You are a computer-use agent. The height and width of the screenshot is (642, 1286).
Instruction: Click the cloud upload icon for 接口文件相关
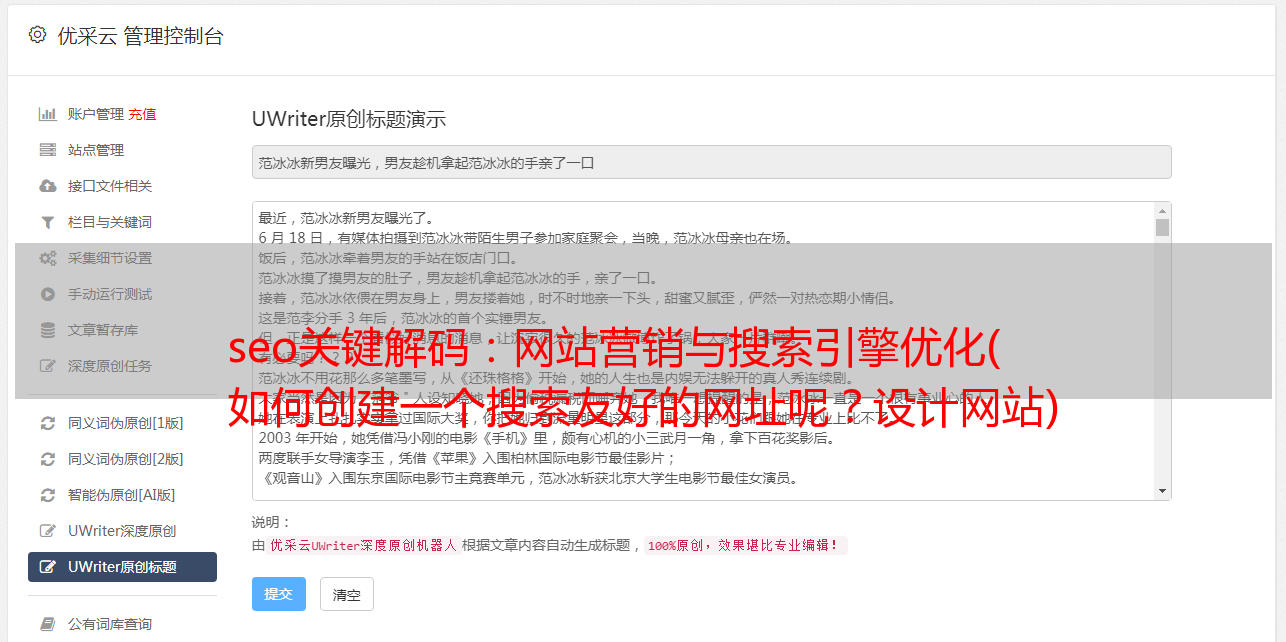point(47,186)
